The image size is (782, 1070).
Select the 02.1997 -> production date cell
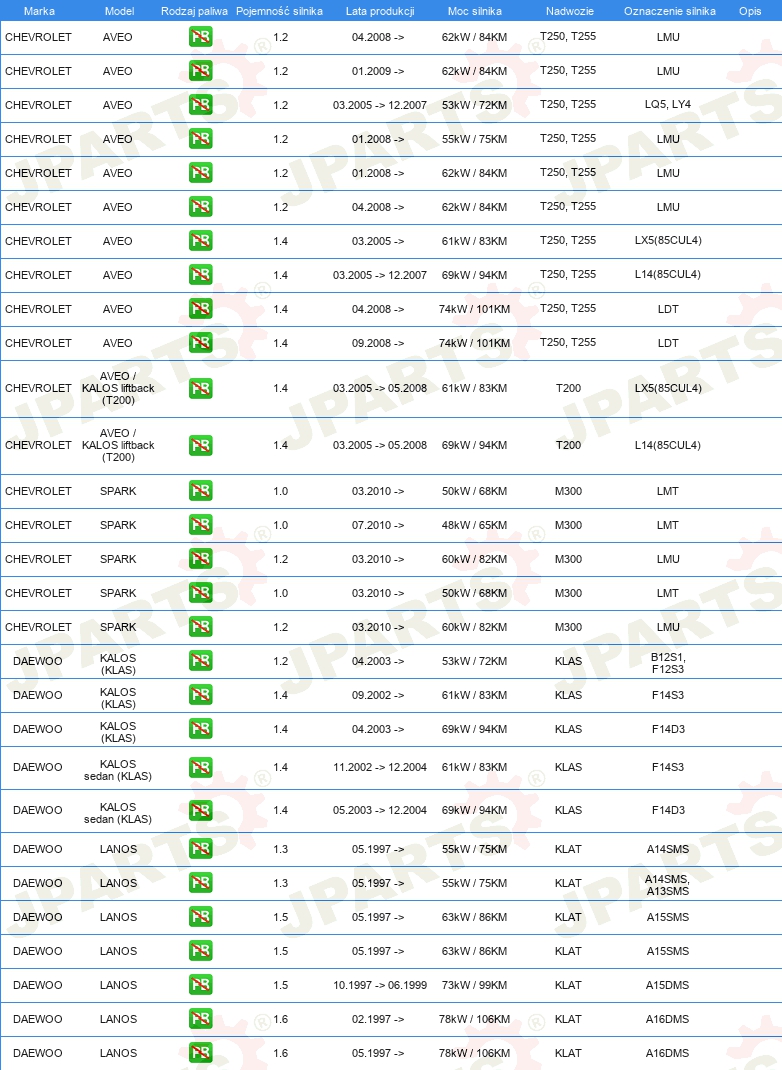pos(378,1020)
